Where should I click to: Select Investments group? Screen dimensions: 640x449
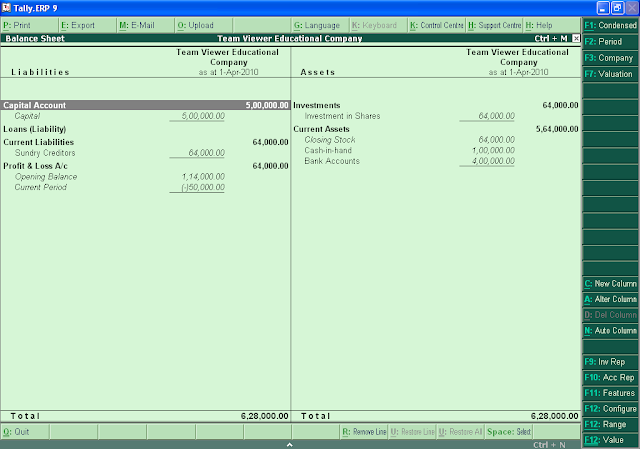pyautogui.click(x=317, y=105)
